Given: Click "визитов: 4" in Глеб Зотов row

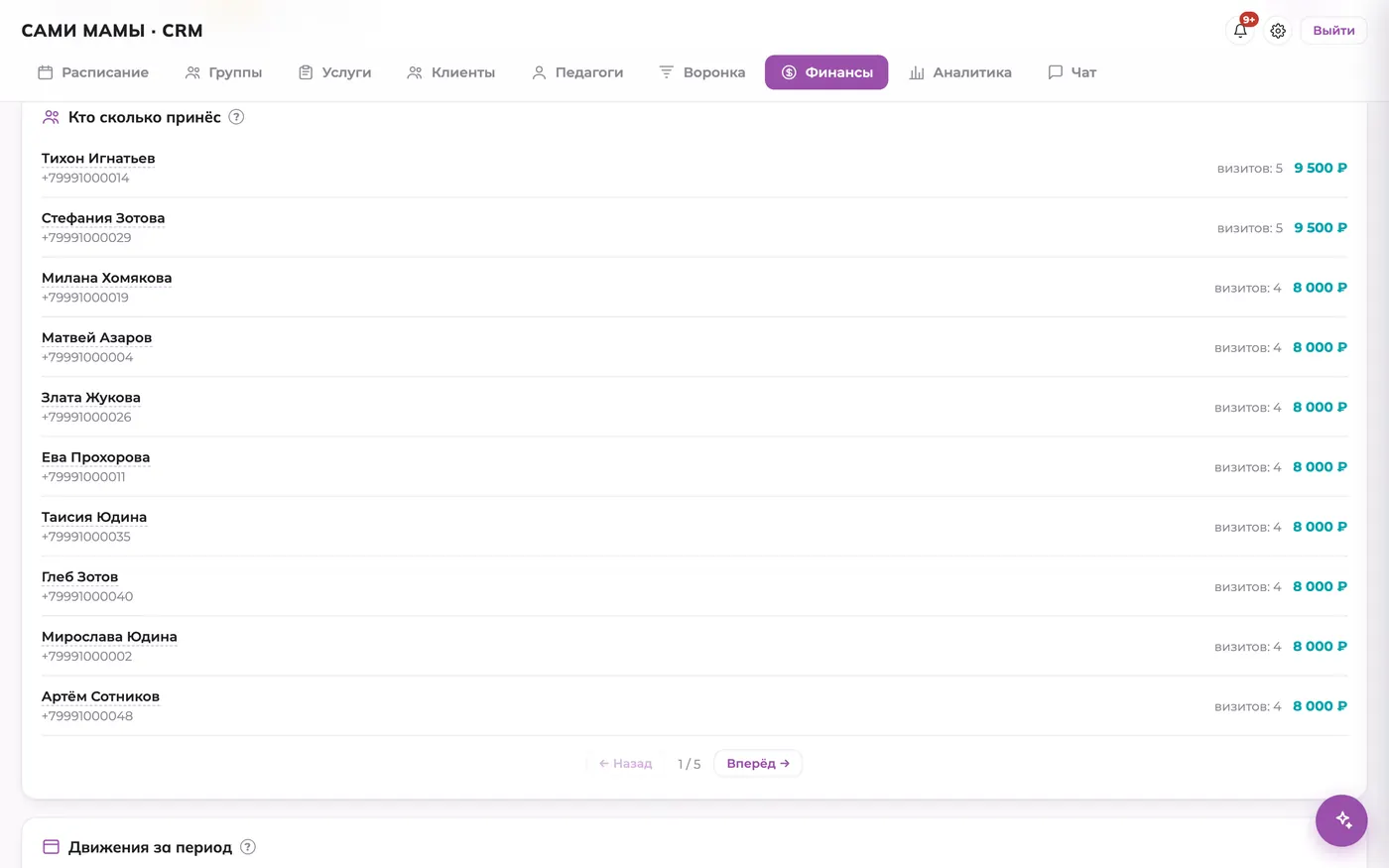Looking at the screenshot, I should pos(1248,587).
